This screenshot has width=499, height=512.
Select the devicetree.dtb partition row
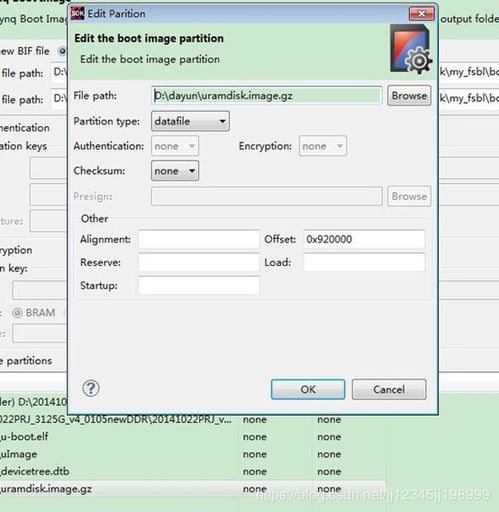pos(193,471)
